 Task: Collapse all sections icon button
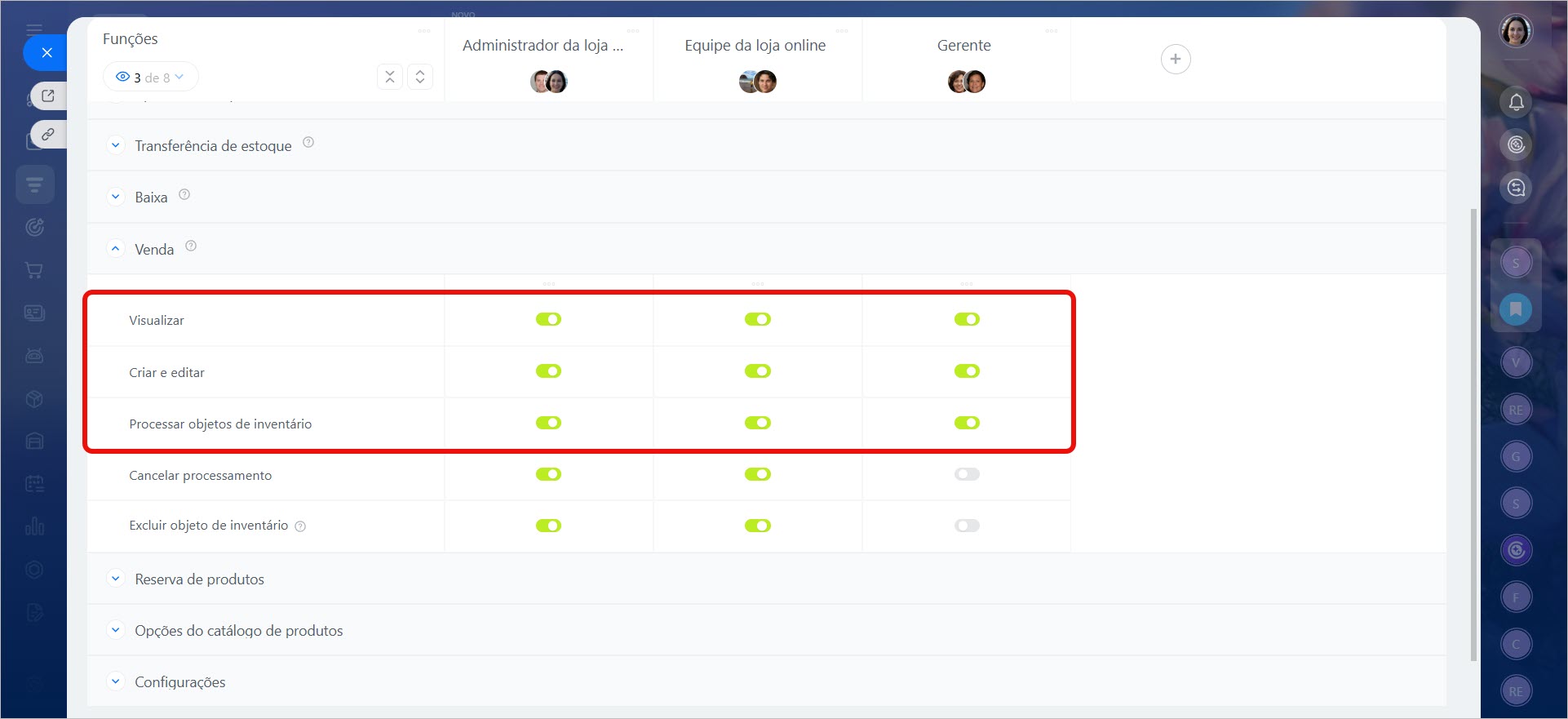coord(390,77)
